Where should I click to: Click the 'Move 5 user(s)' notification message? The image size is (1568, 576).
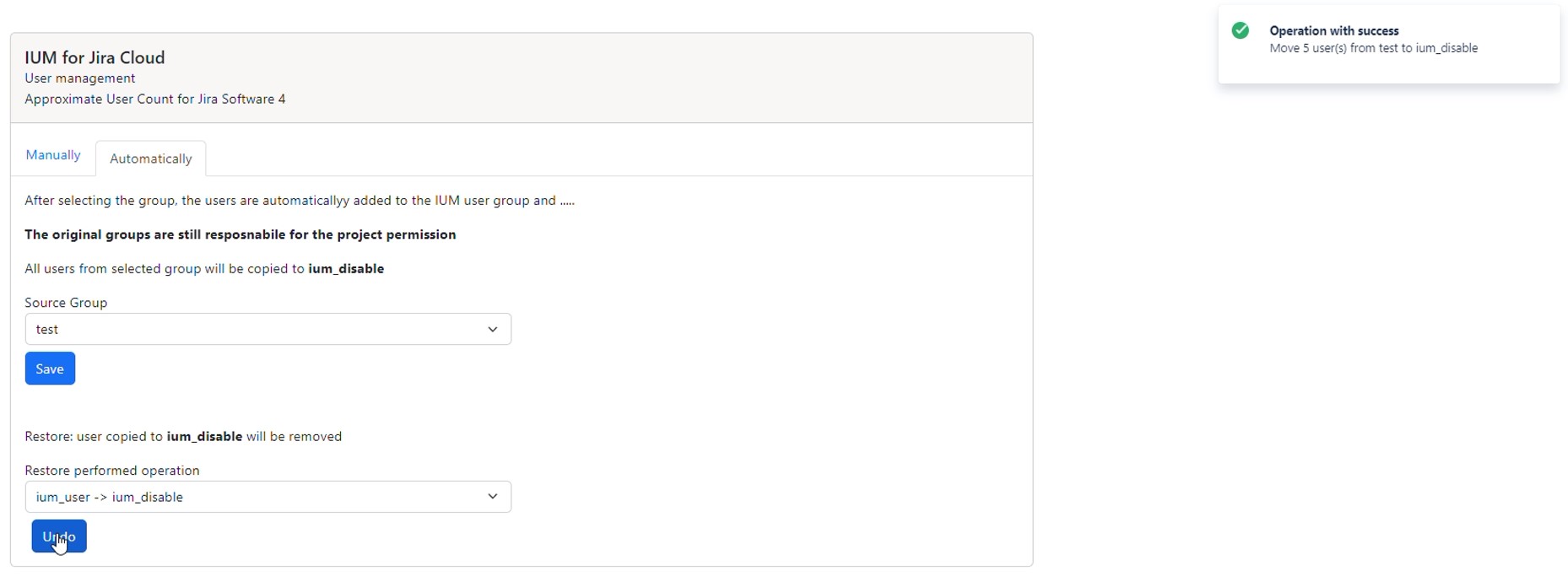[x=1373, y=49]
